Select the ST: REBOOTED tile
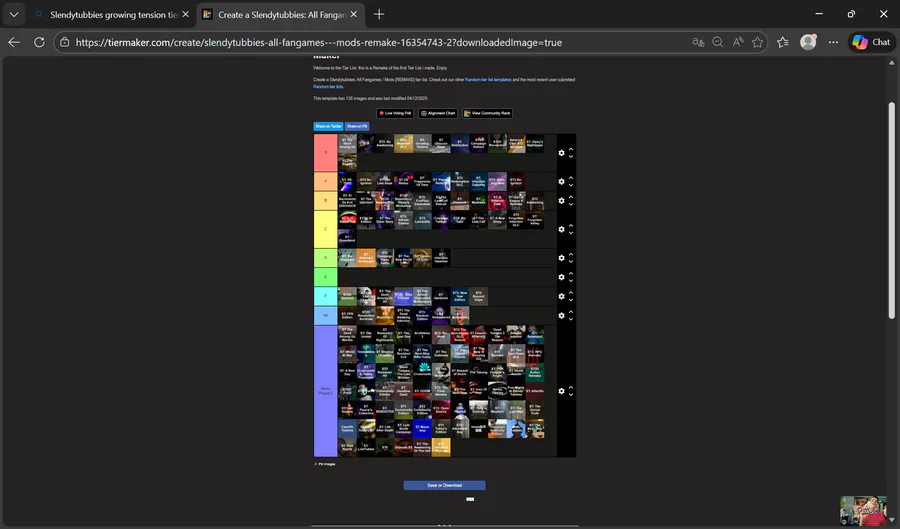Image resolution: width=900 pixels, height=529 pixels. [x=385, y=410]
